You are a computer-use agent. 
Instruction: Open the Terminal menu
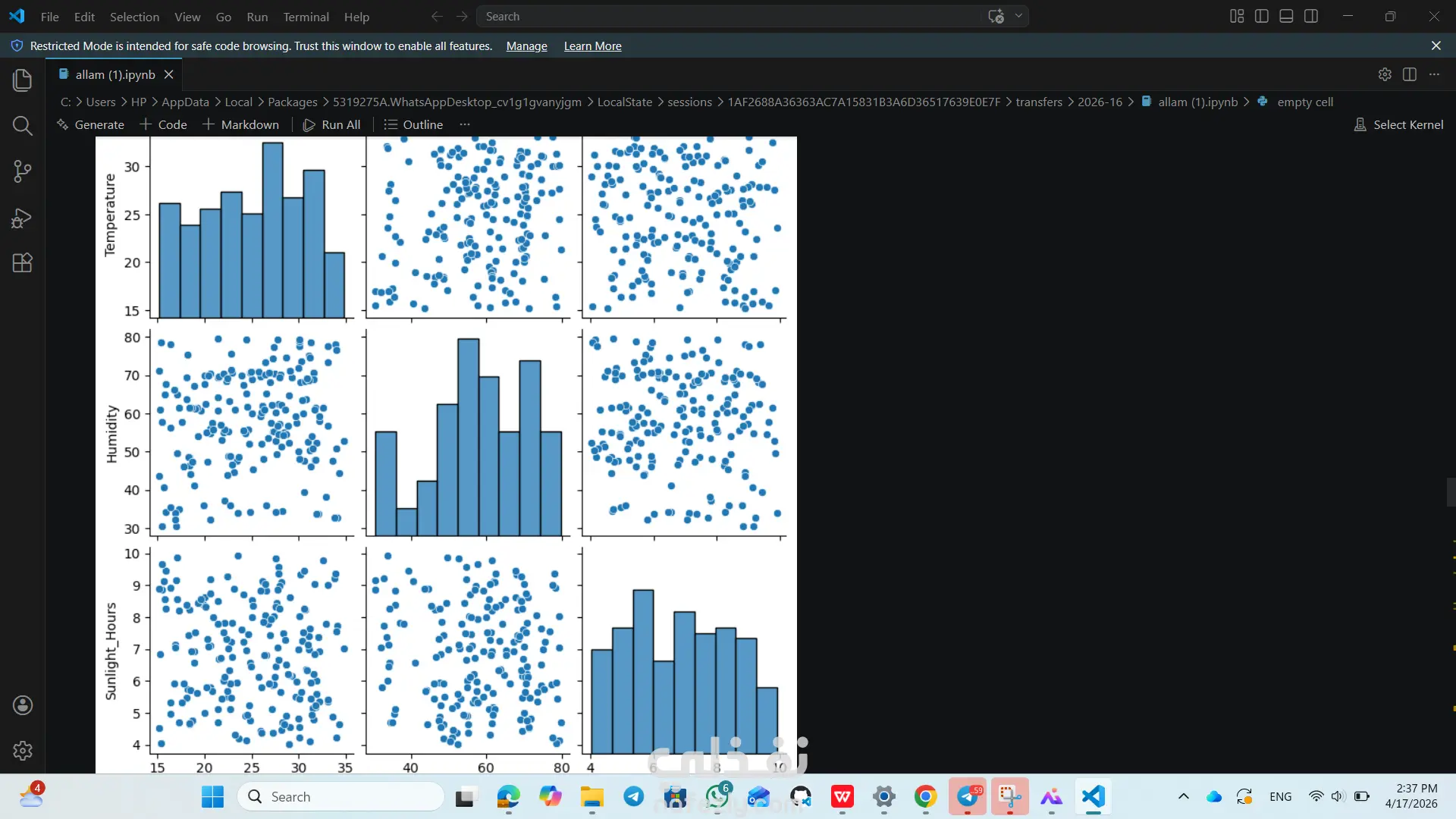click(x=306, y=17)
